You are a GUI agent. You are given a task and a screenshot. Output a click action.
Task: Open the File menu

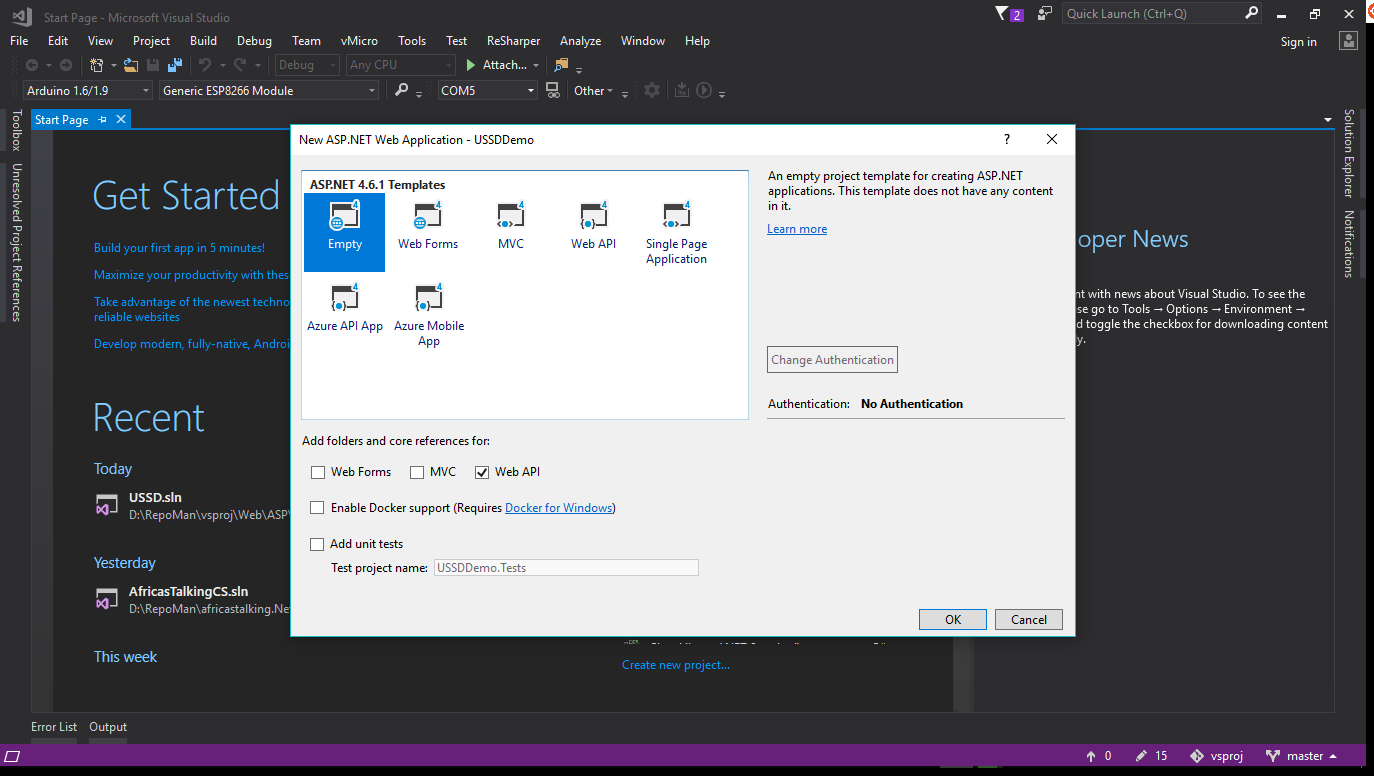point(19,41)
